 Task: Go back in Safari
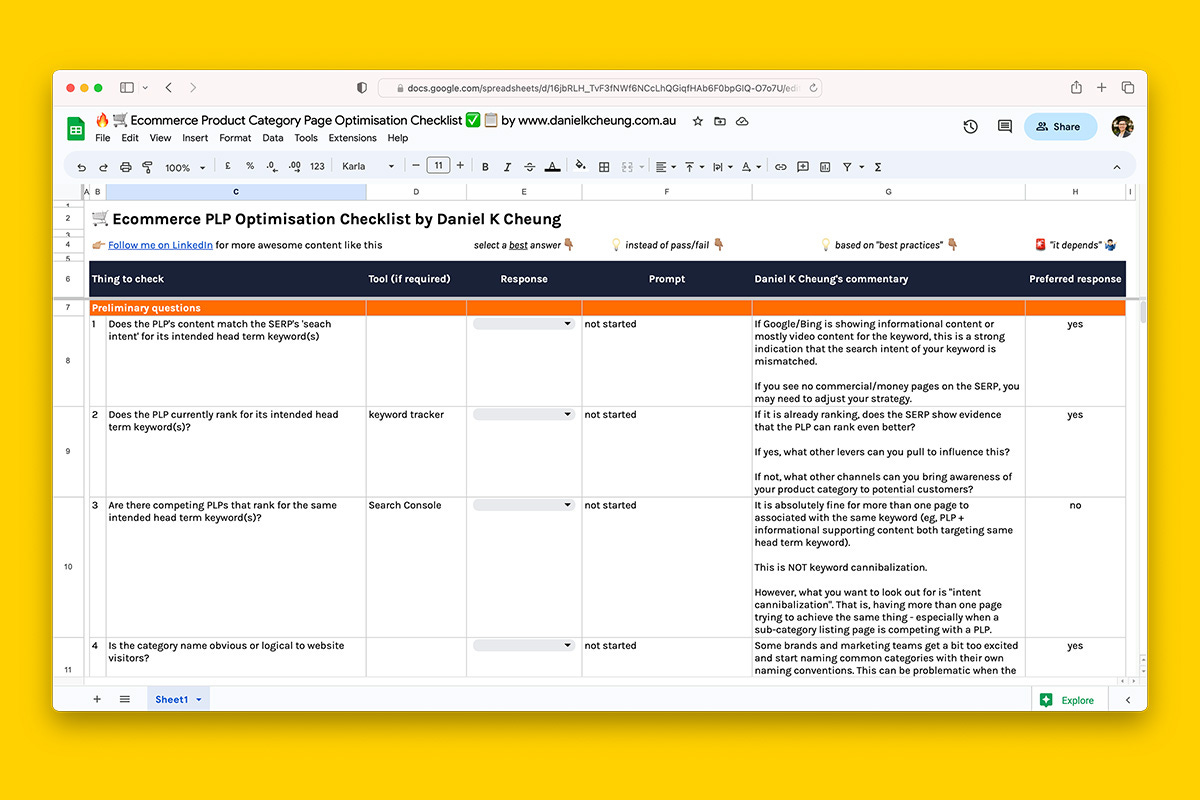click(168, 88)
